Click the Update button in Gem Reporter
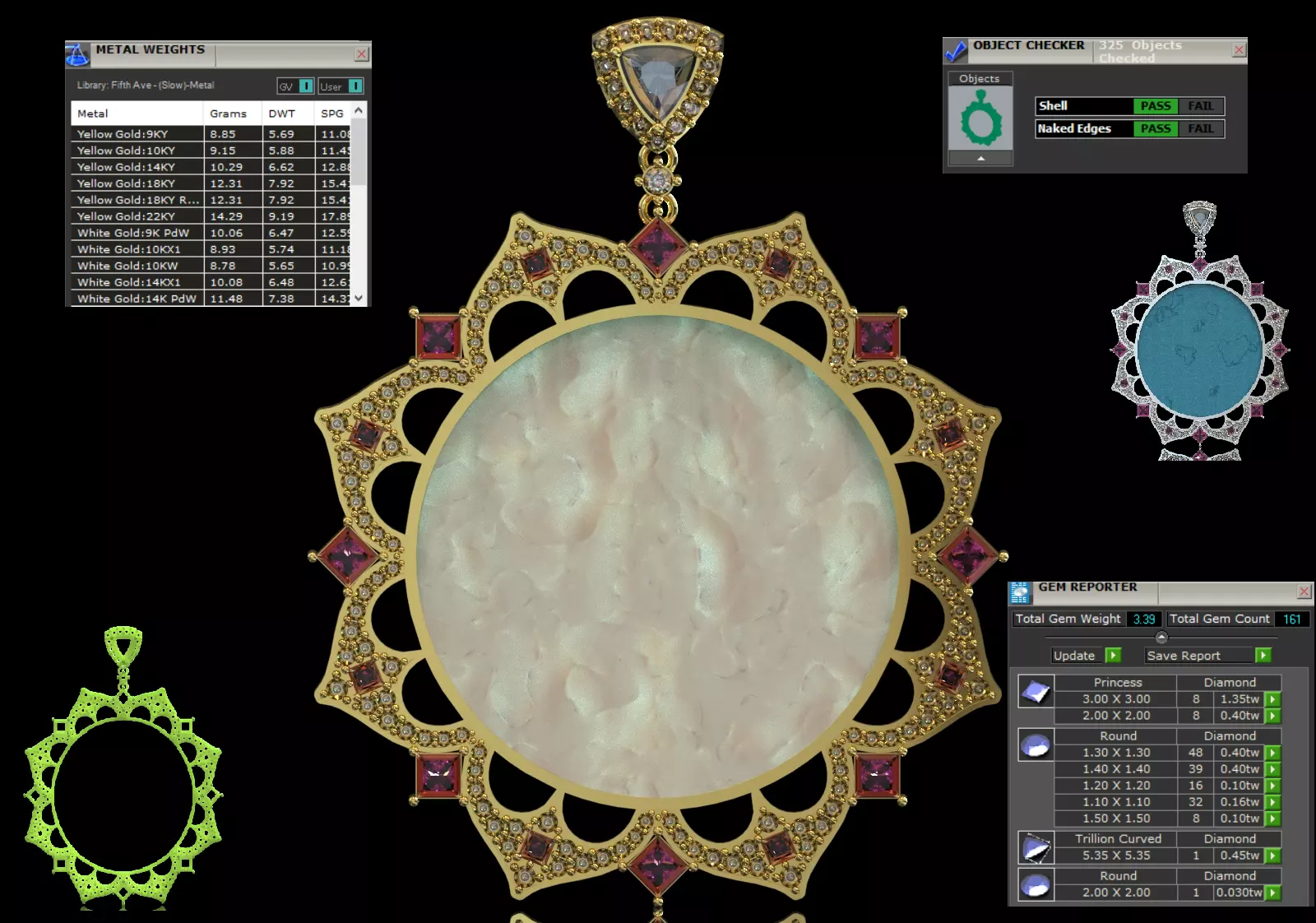The height and width of the screenshot is (923, 1316). click(1074, 656)
